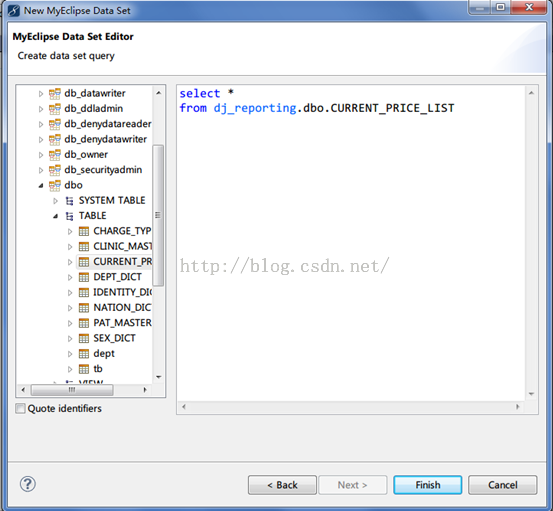Expand the SEX_DICT table columns
The height and width of the screenshot is (511, 553).
point(70,339)
